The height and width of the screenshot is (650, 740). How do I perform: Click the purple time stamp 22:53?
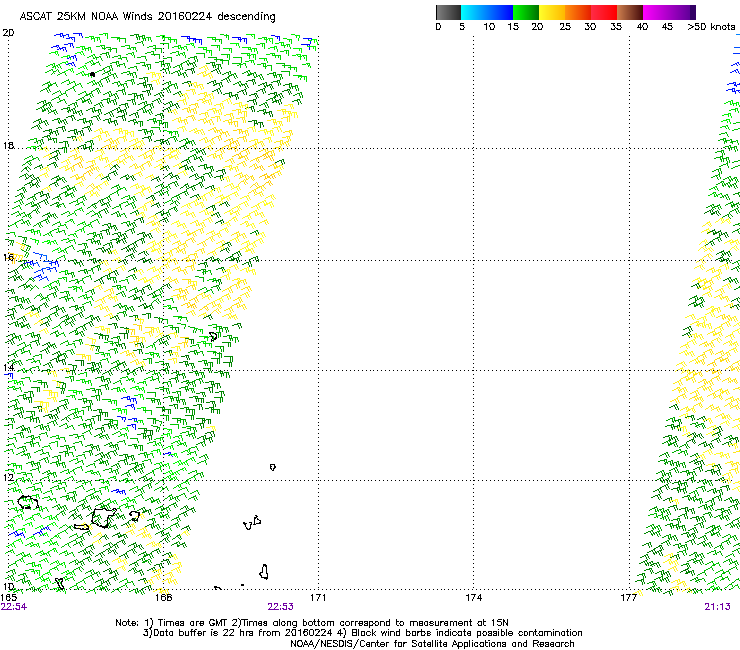[280, 607]
